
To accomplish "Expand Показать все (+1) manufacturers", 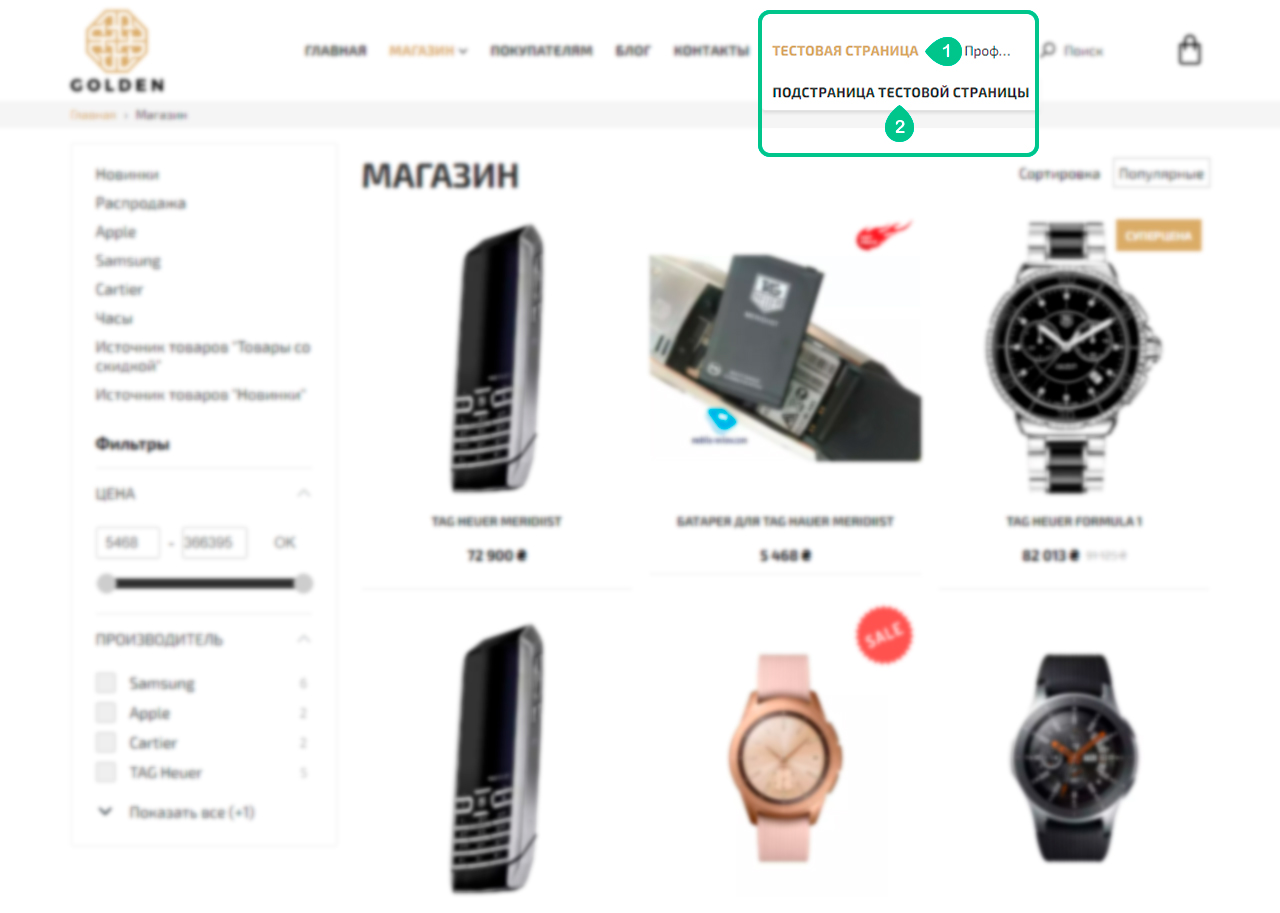I will coord(177,813).
